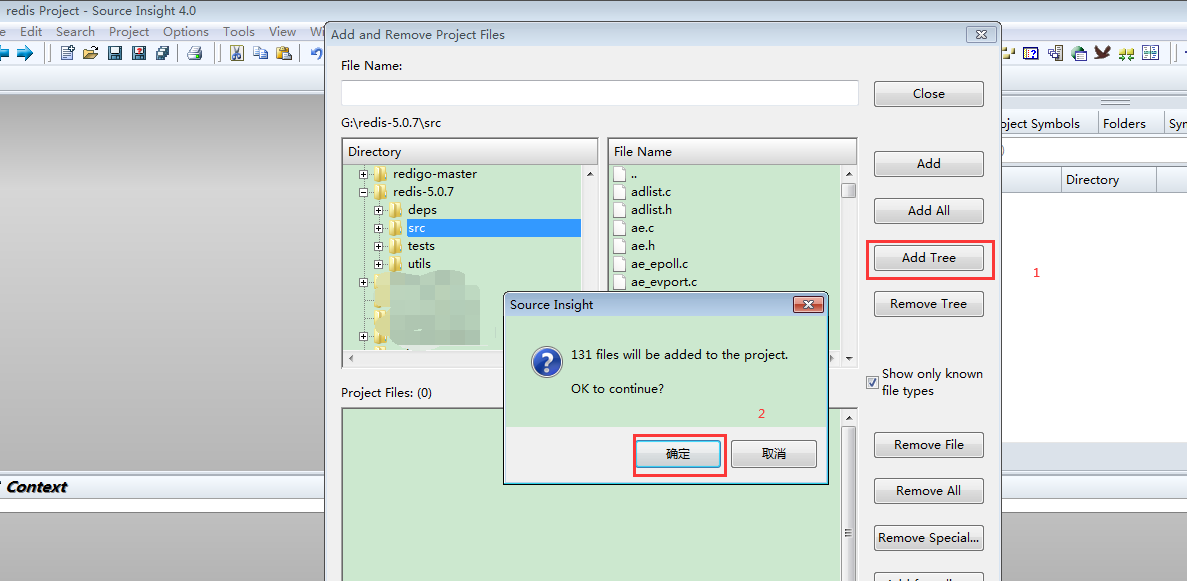Click the File Name list column header

coord(732,151)
